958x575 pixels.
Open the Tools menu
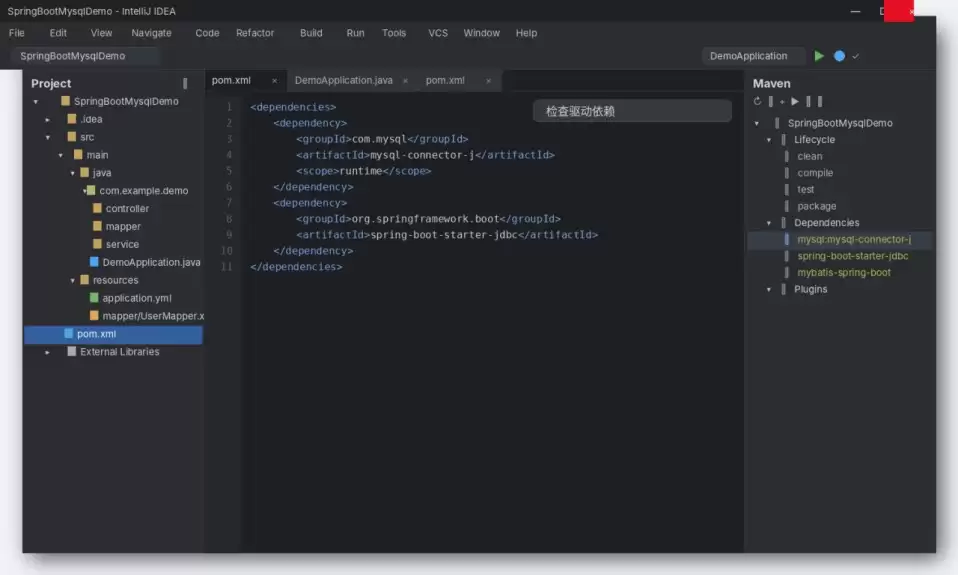tap(393, 33)
